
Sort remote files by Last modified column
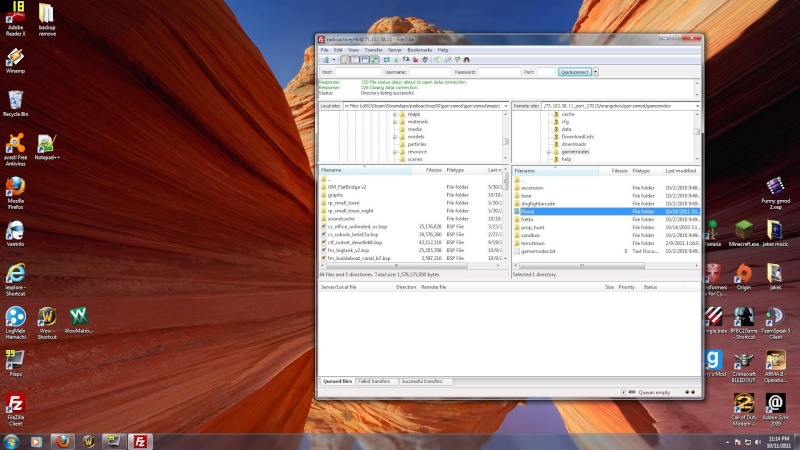click(681, 170)
